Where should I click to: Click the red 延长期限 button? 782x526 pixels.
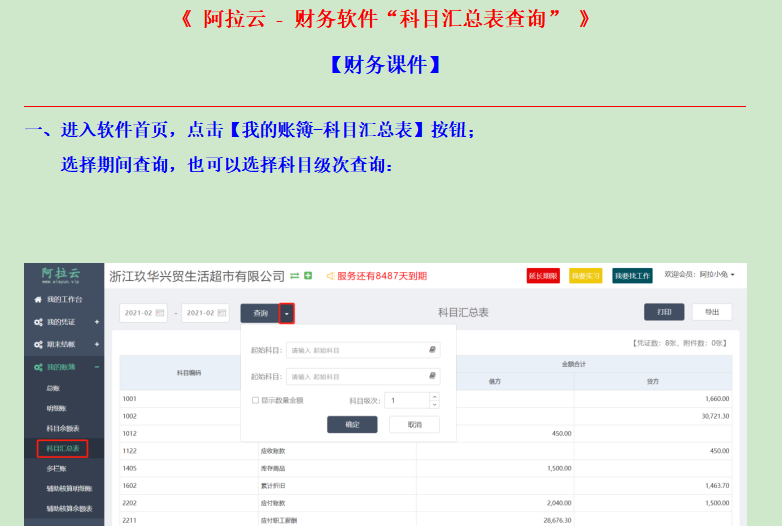pos(543,276)
